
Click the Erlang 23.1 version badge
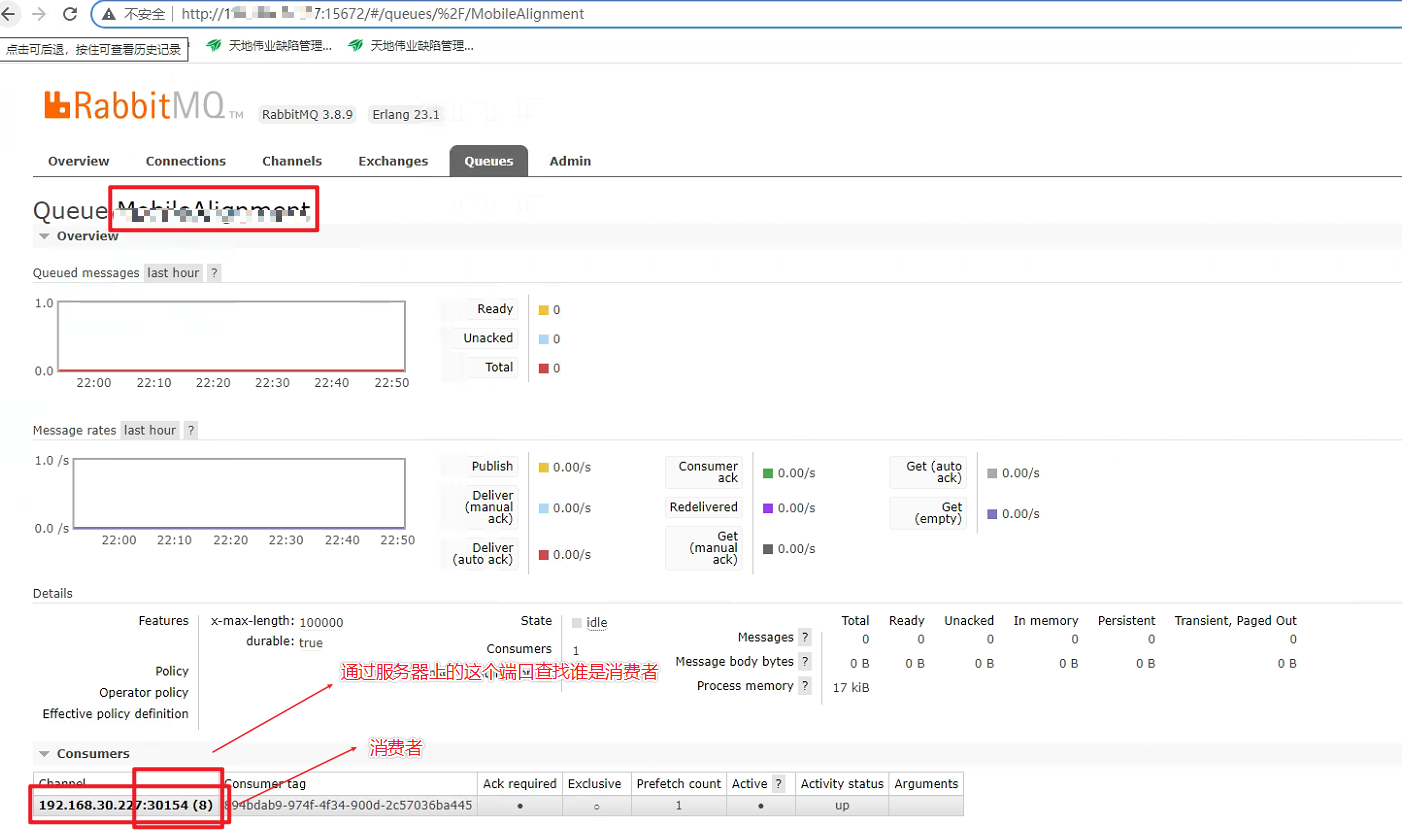click(406, 114)
